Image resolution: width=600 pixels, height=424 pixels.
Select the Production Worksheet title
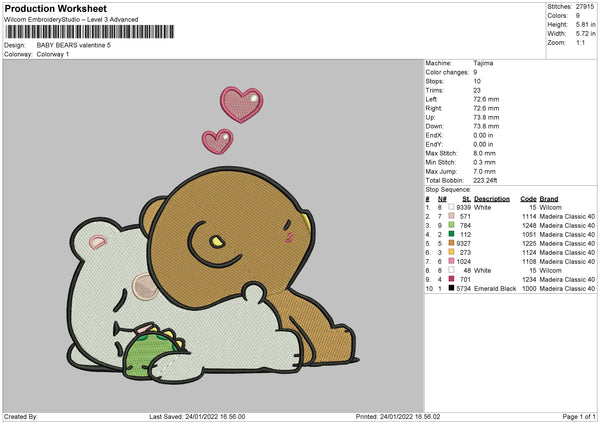(55, 8)
